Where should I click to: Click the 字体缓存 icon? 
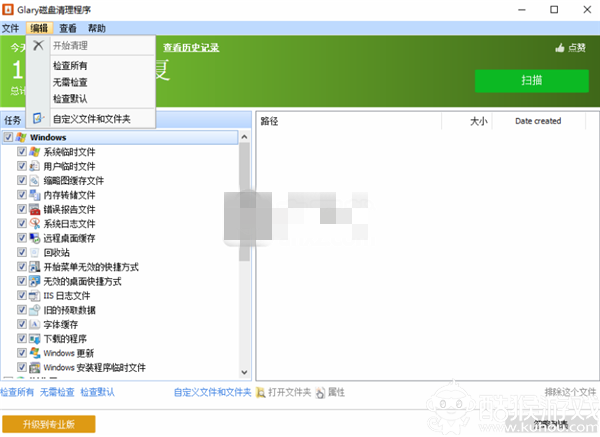click(x=34, y=324)
